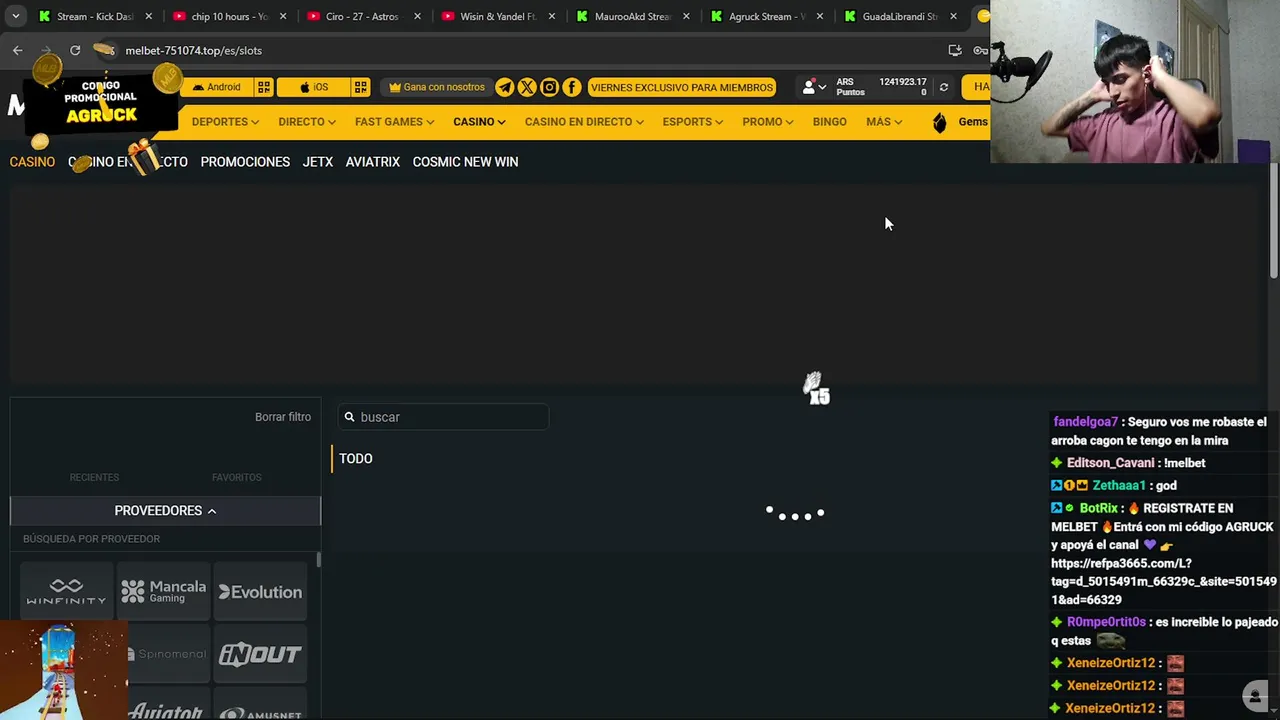Download the Android app button
1280x720 pixels.
[217, 87]
